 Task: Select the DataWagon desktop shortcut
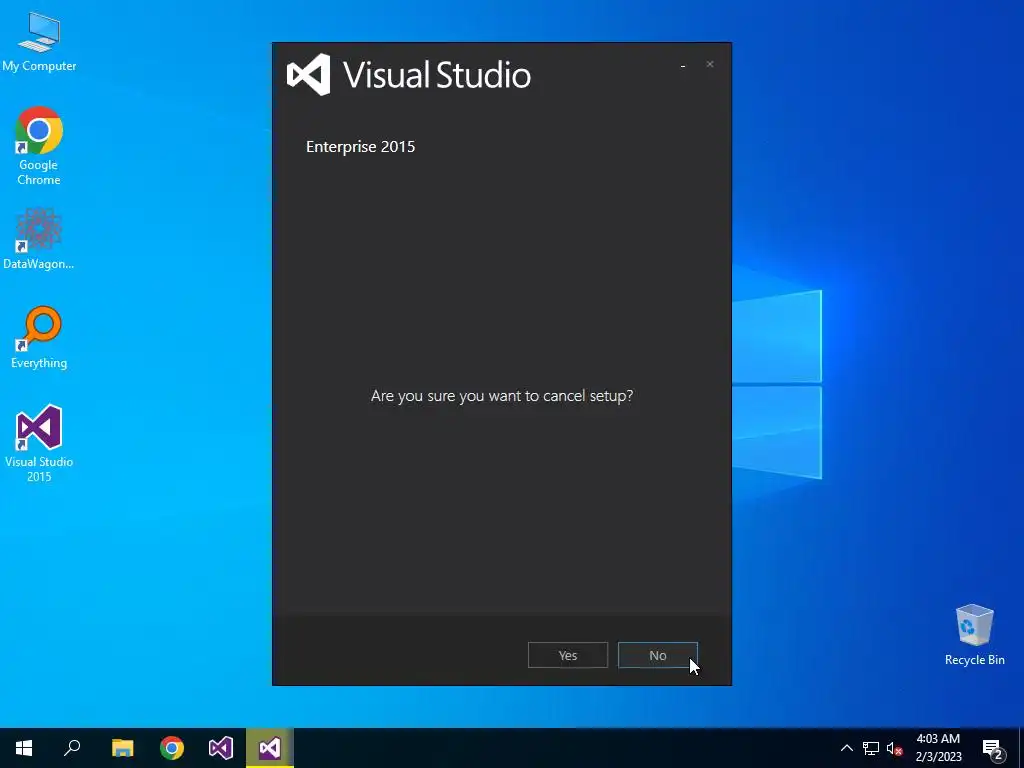click(x=39, y=239)
